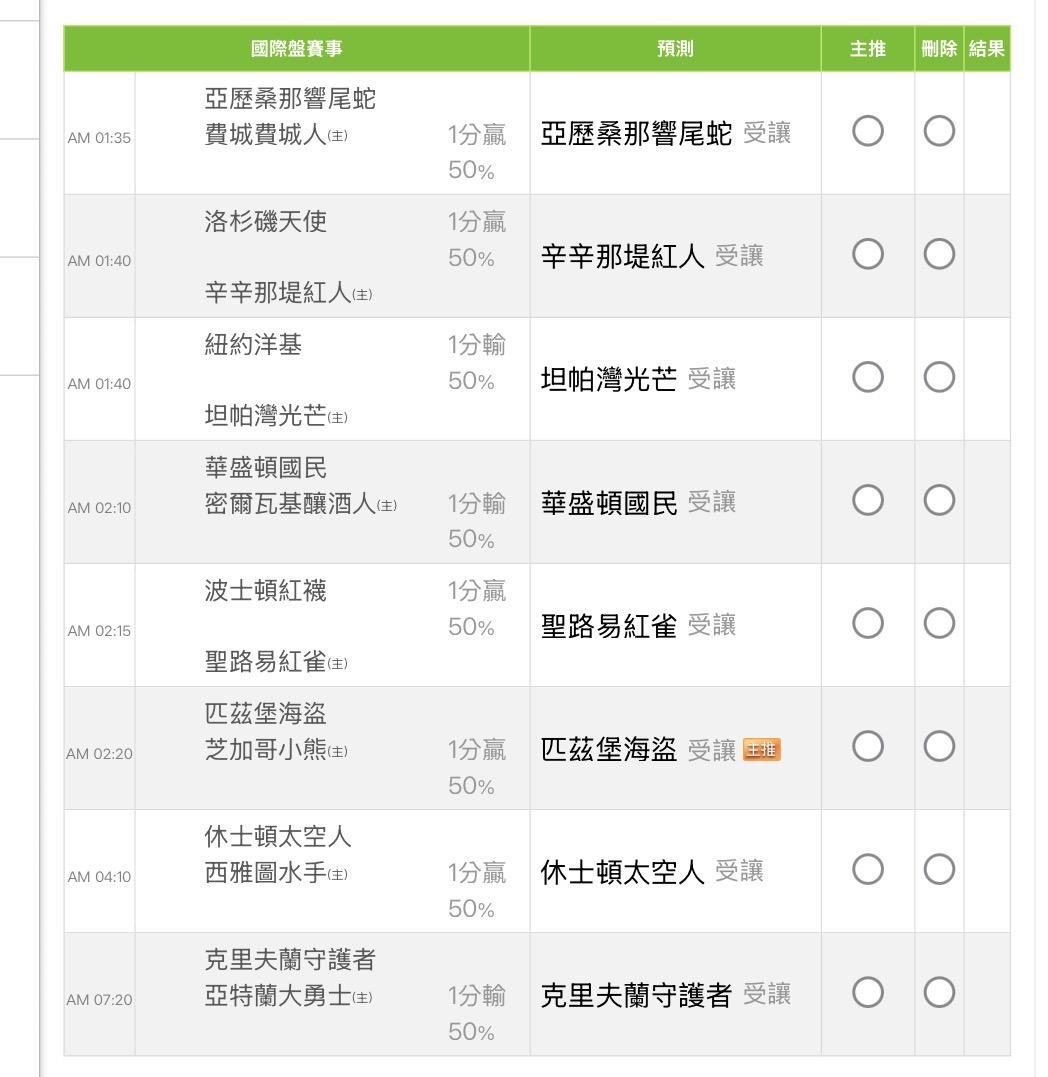Select 刪除 radio for 匹茲堡海盜 prediction
Screen dimensions: 1048x1077
(939, 748)
